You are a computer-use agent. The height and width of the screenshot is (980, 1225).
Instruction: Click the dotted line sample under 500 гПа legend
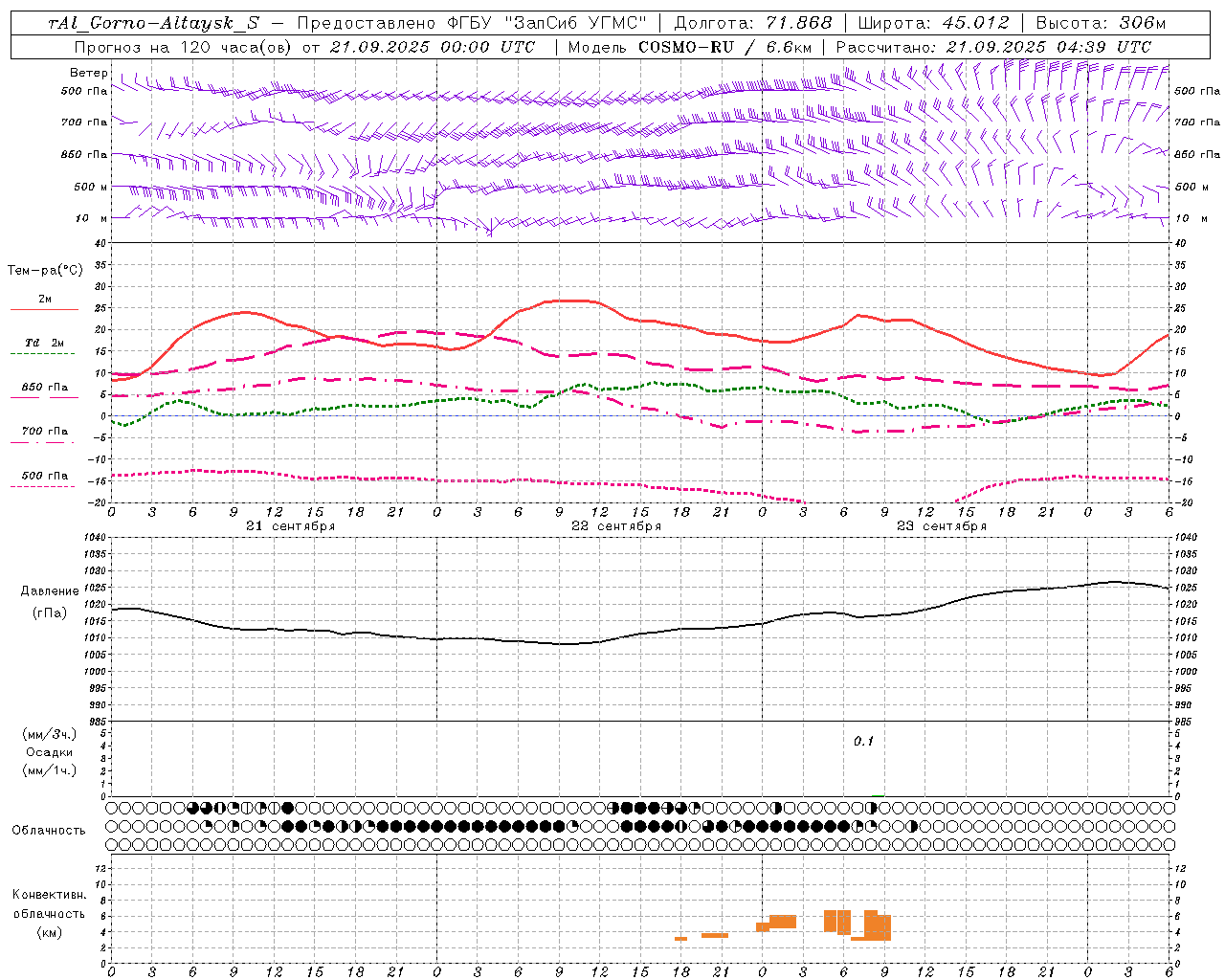(42, 486)
